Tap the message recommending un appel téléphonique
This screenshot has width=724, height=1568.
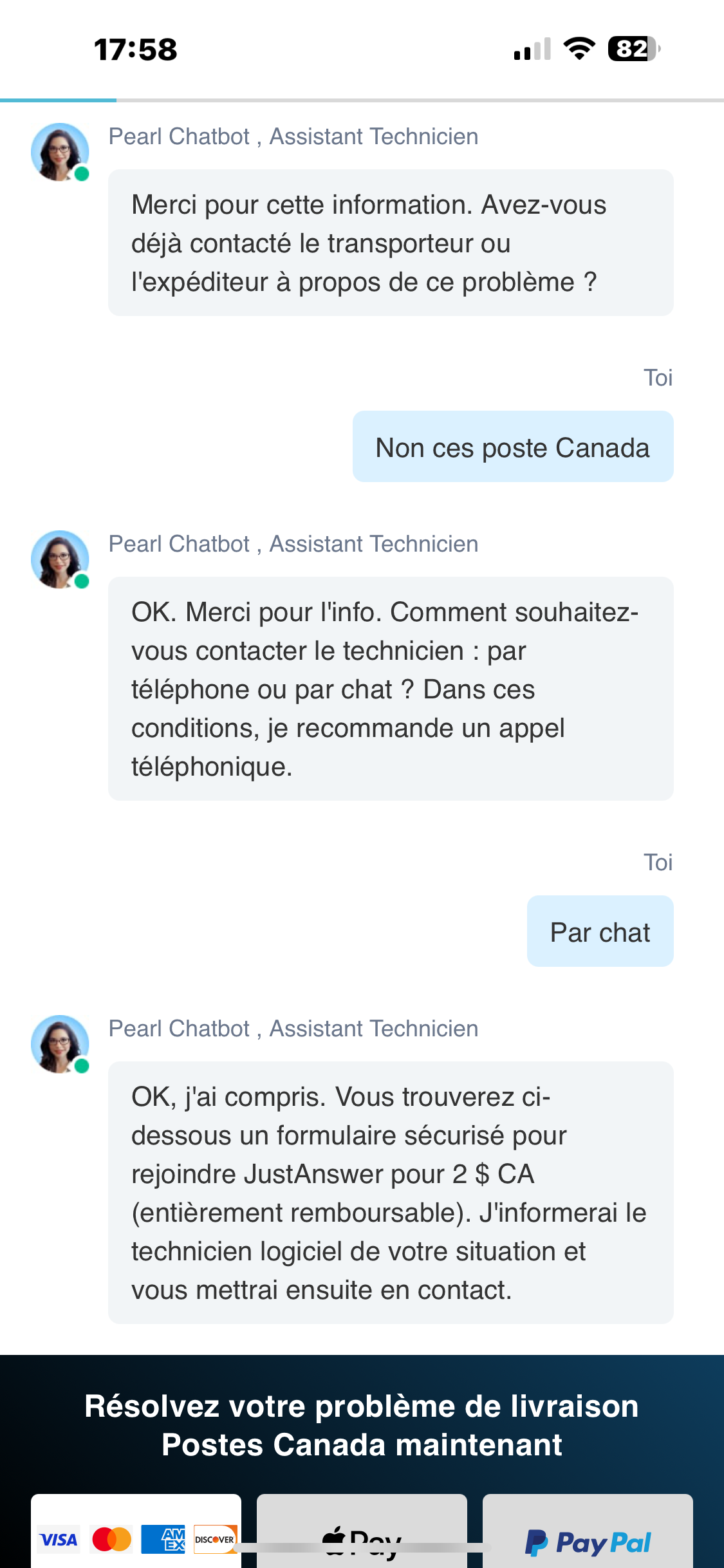point(390,689)
